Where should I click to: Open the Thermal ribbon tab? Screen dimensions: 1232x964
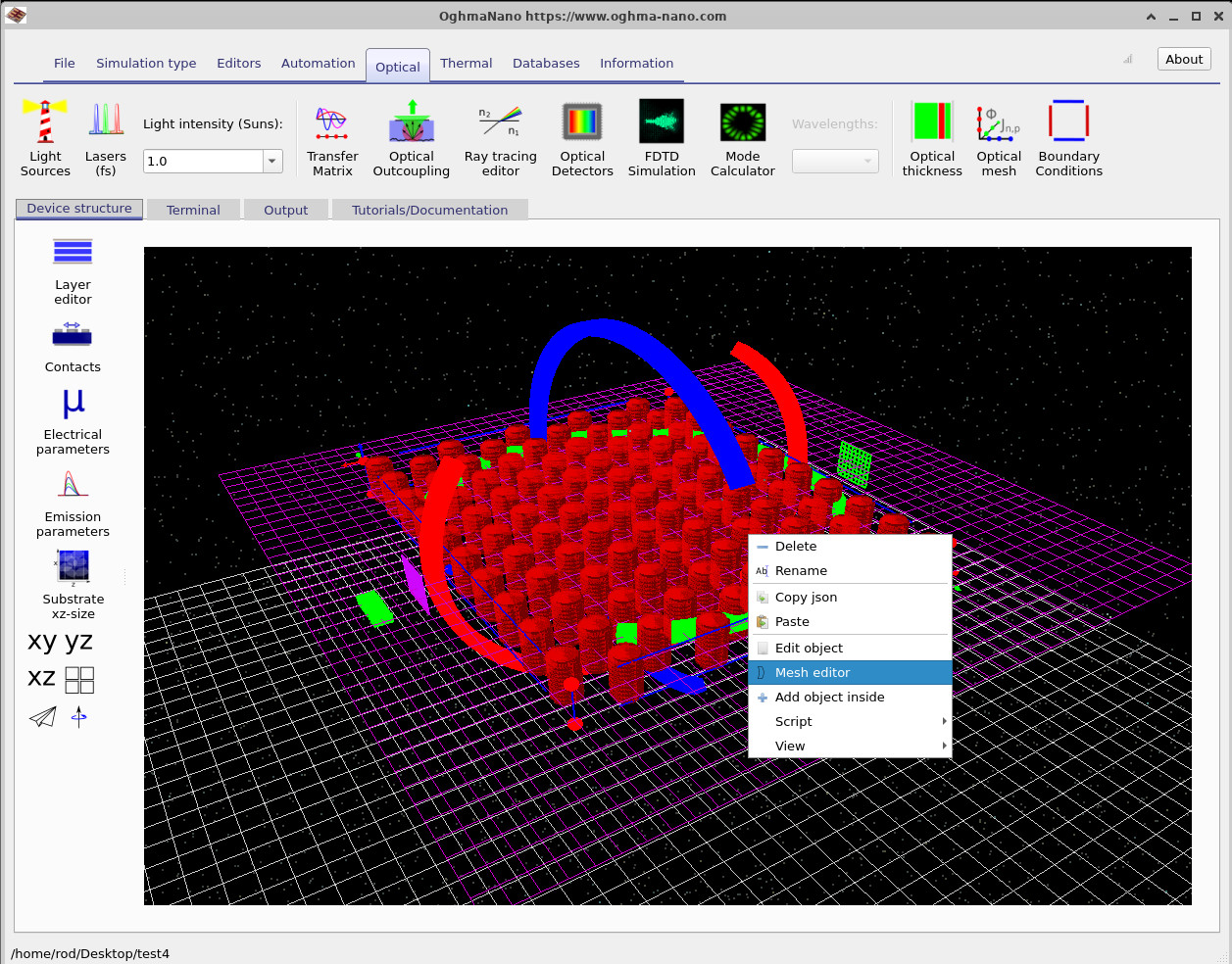tap(467, 63)
